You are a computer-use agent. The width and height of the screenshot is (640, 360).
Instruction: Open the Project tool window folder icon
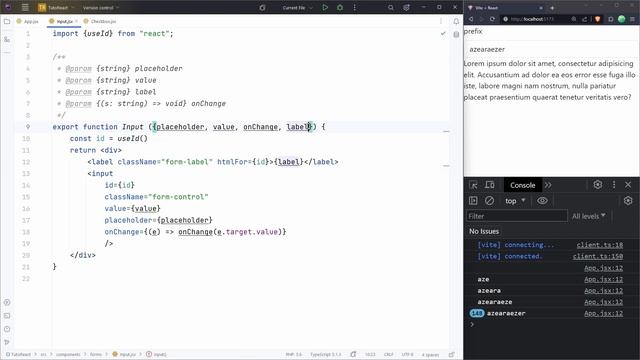7,21
